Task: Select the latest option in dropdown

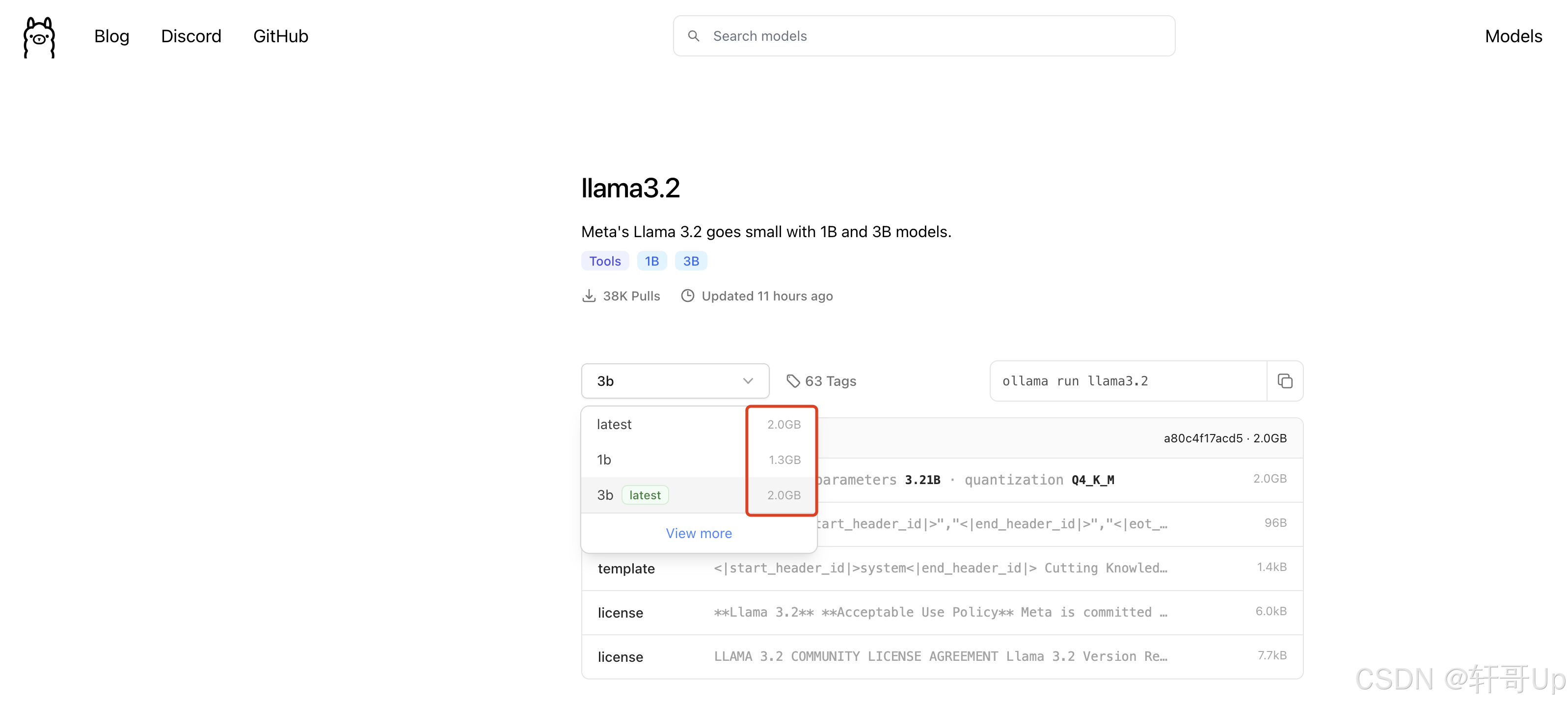Action: pyautogui.click(x=614, y=424)
